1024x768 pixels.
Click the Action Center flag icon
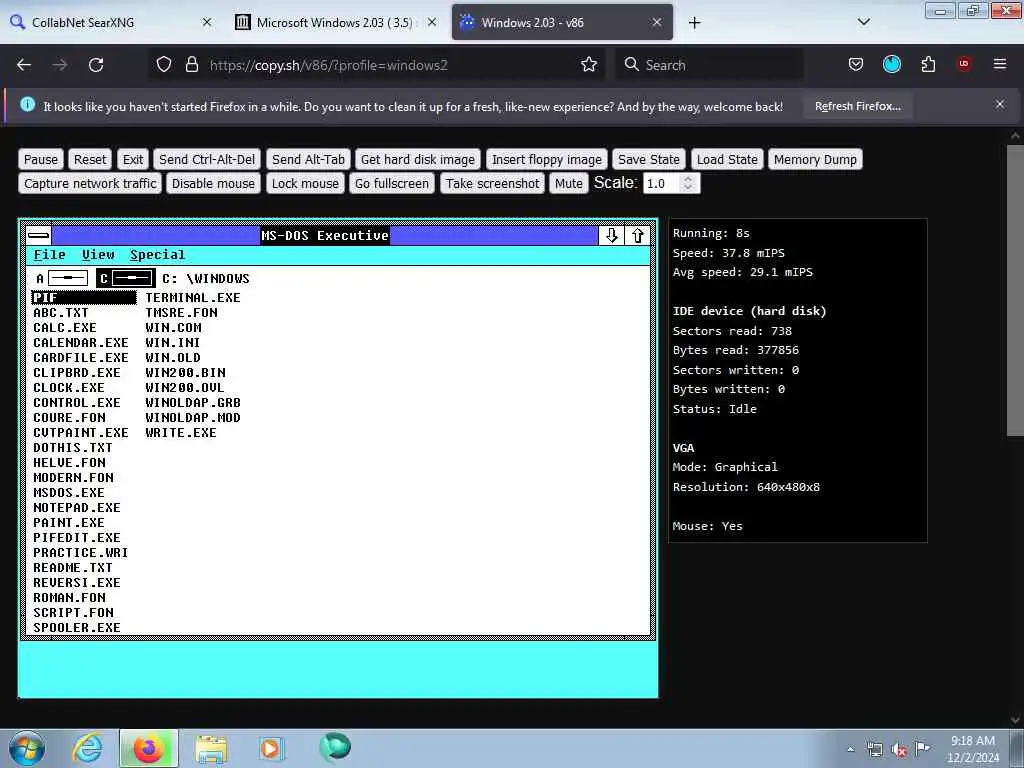922,749
